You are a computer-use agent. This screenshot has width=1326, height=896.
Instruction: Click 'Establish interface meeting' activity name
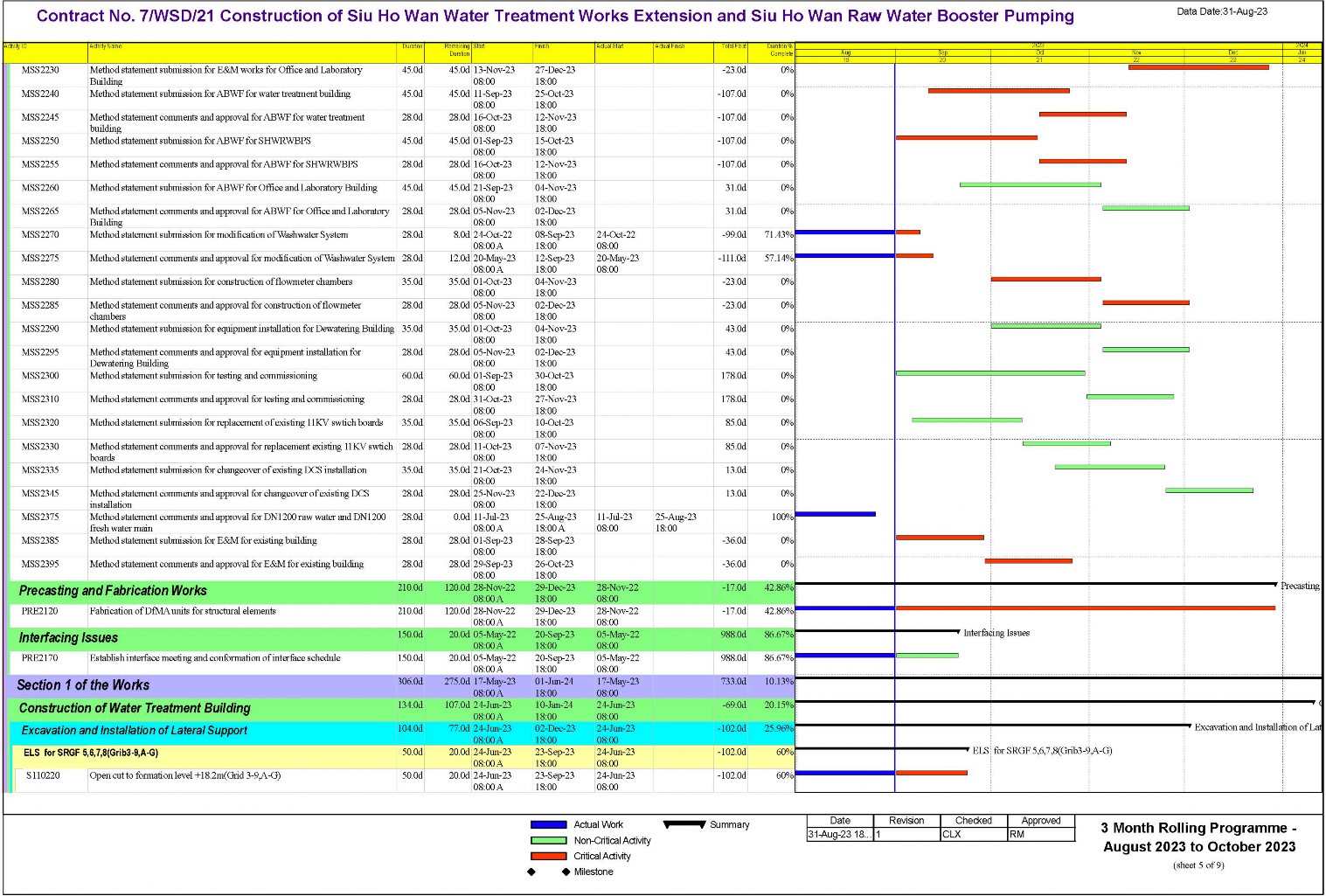click(x=215, y=658)
